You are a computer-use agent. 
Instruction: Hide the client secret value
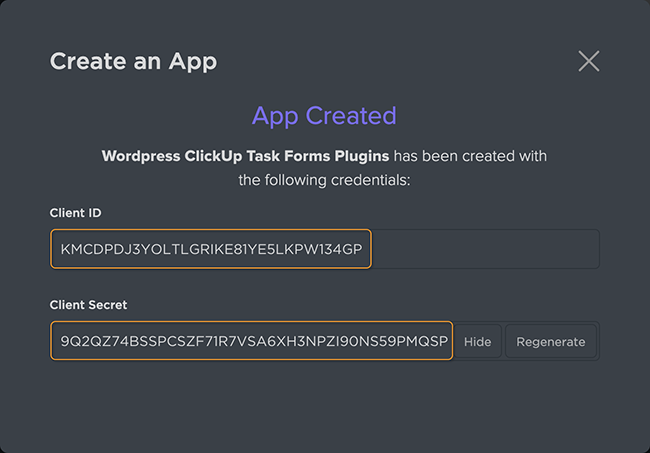pyautogui.click(x=478, y=342)
